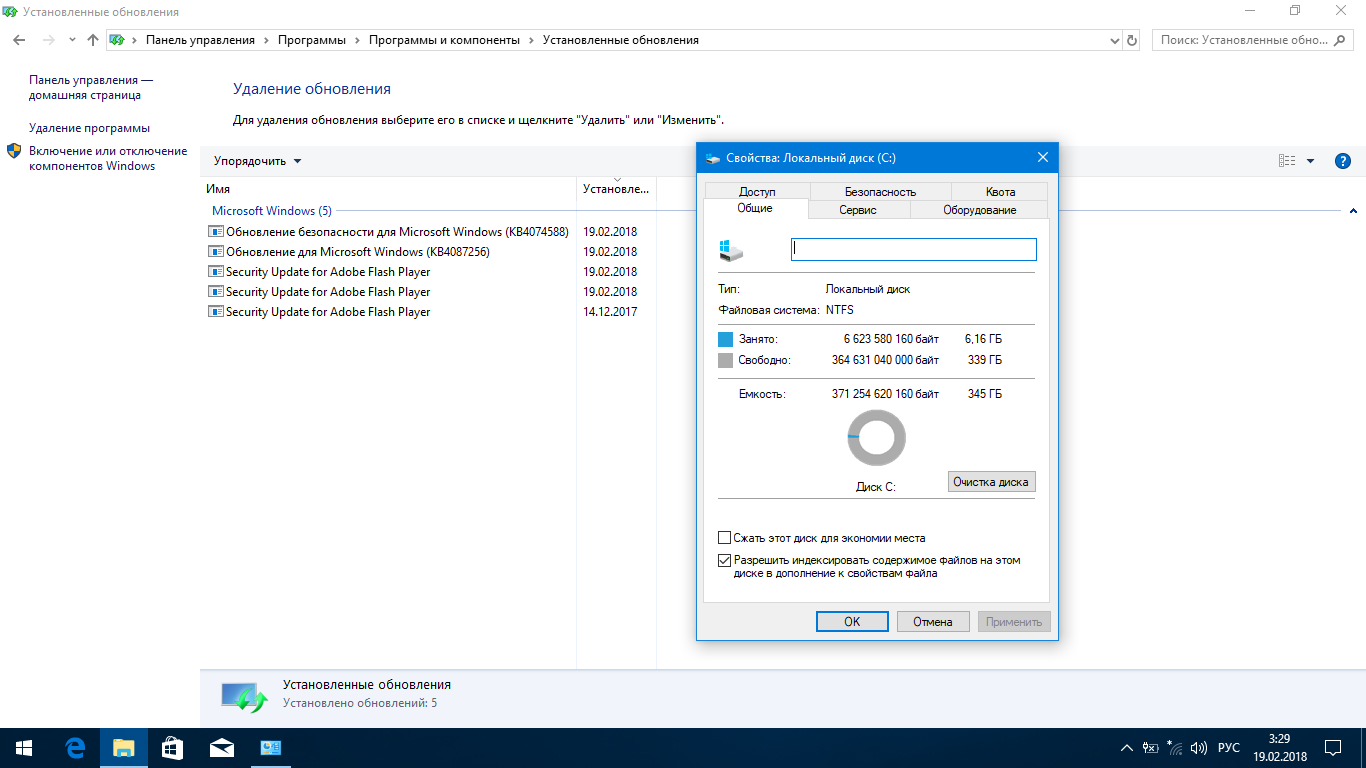Click the view layout icon in the toolbar

(x=1287, y=161)
